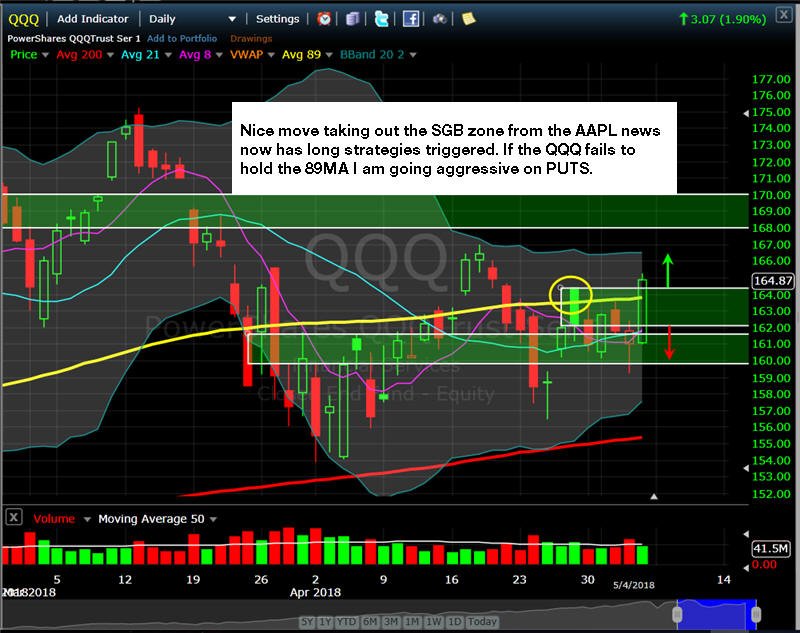Click the 3.07 (1.90%) price change
Image resolution: width=800 pixels, height=633 pixels.
coord(722,19)
